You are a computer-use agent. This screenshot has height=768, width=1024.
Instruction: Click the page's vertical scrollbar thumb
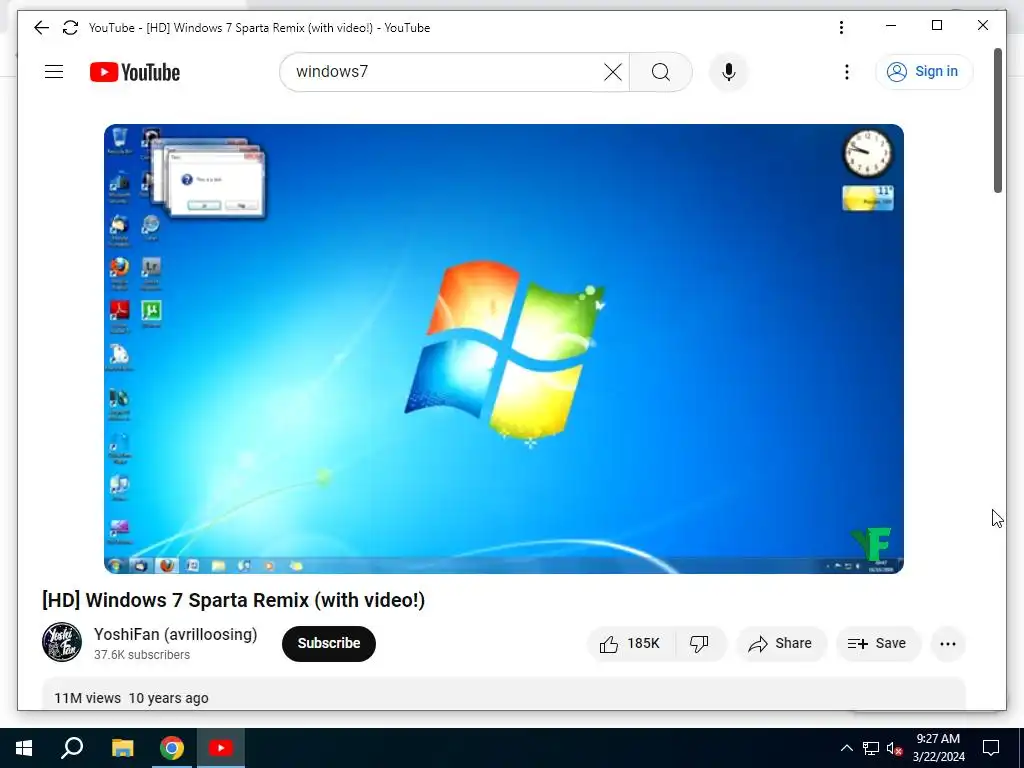coord(998,121)
